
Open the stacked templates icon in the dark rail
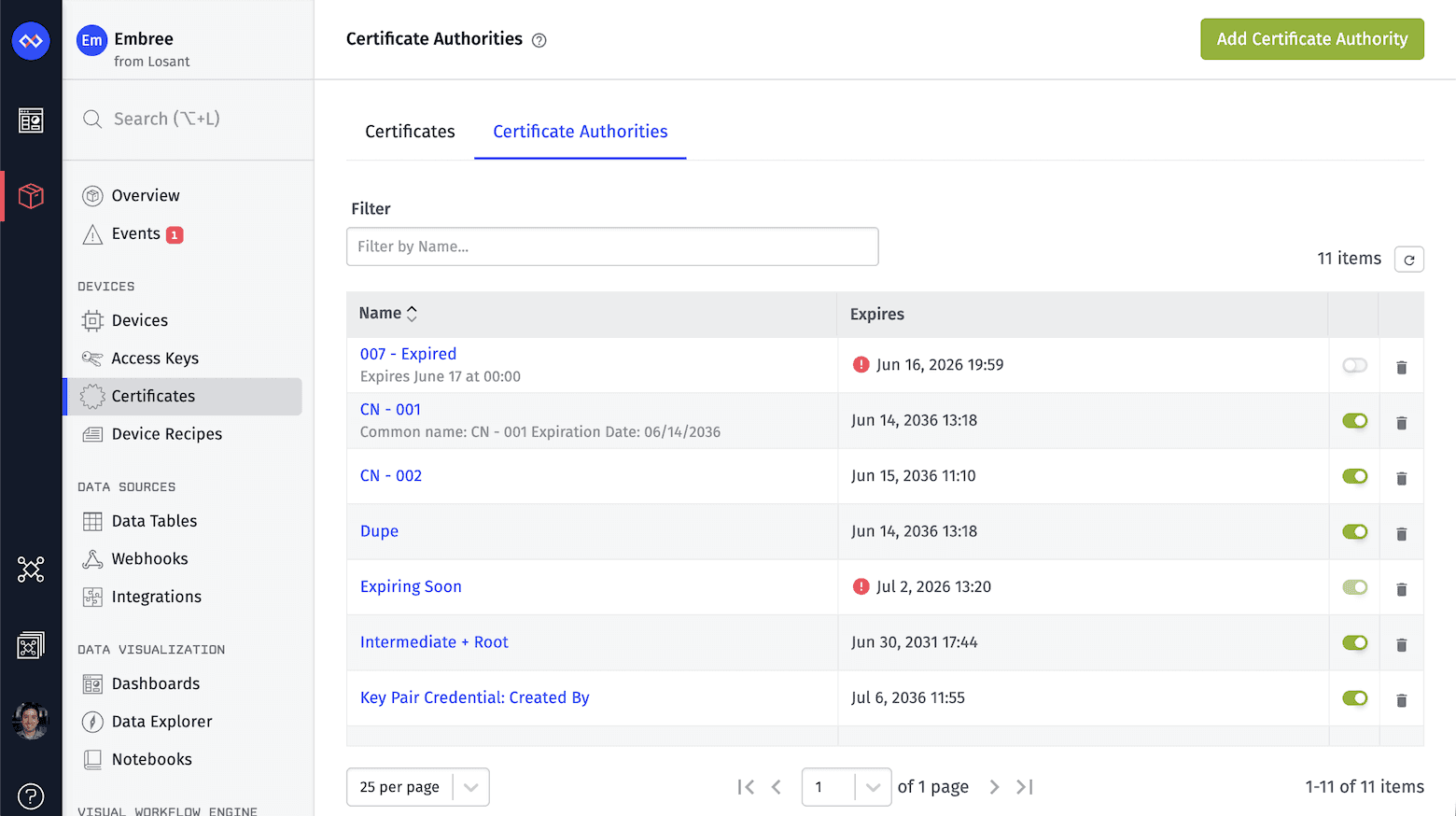31,645
